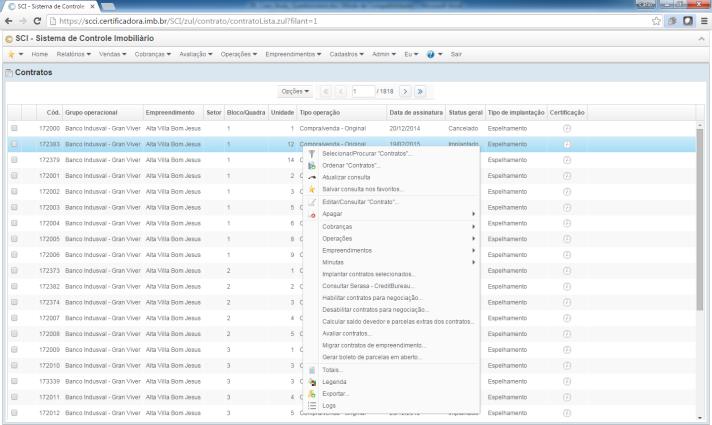The width and height of the screenshot is (712, 425).
Task: Check the box for contract 172000
Action: coord(14,128)
